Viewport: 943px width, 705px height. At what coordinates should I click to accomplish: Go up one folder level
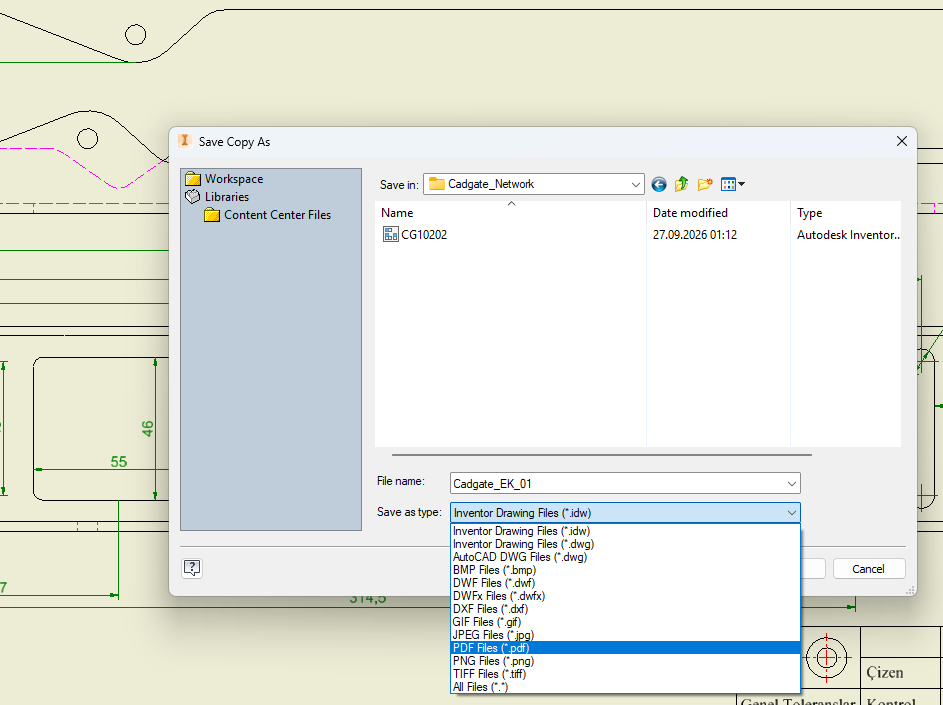click(681, 185)
